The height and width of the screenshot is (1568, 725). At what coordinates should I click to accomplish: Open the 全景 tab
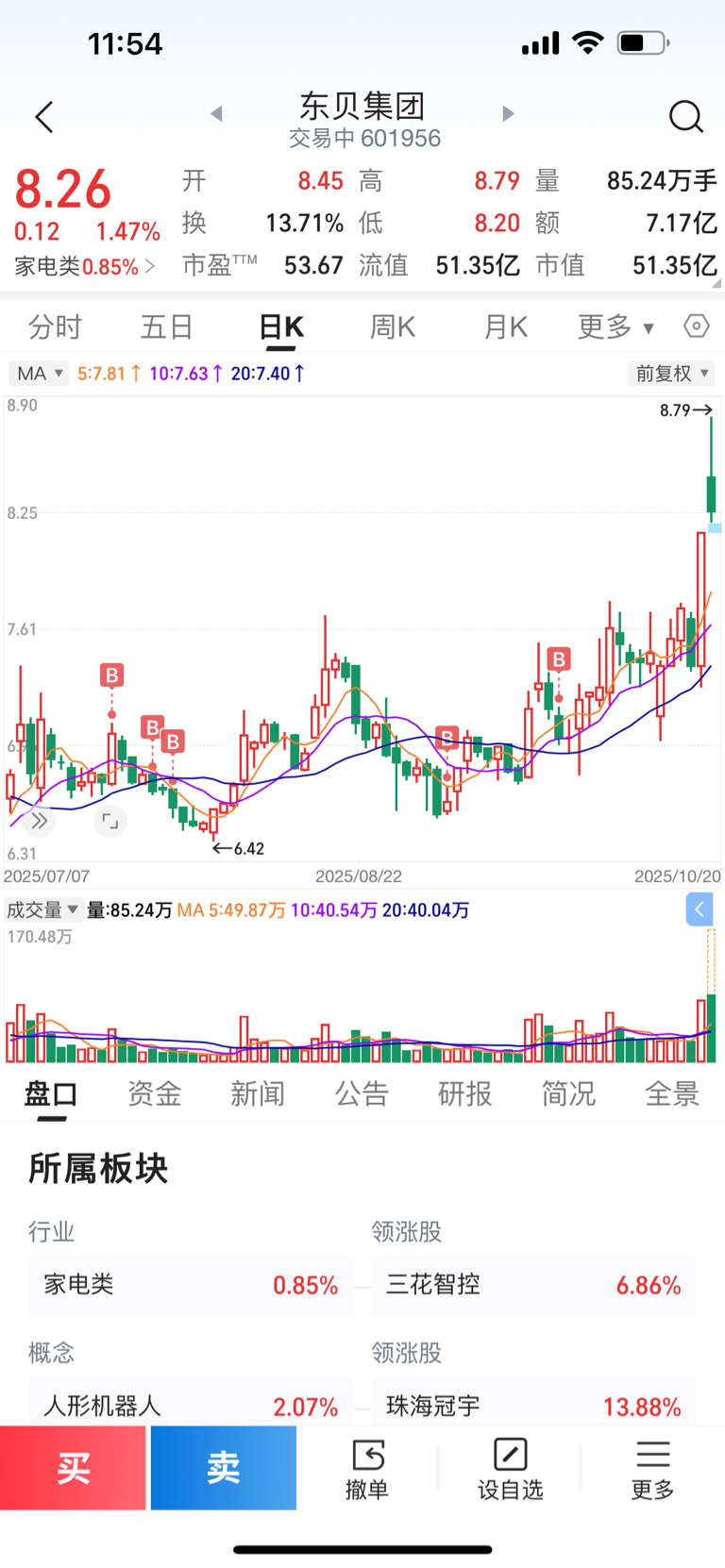tap(672, 1094)
